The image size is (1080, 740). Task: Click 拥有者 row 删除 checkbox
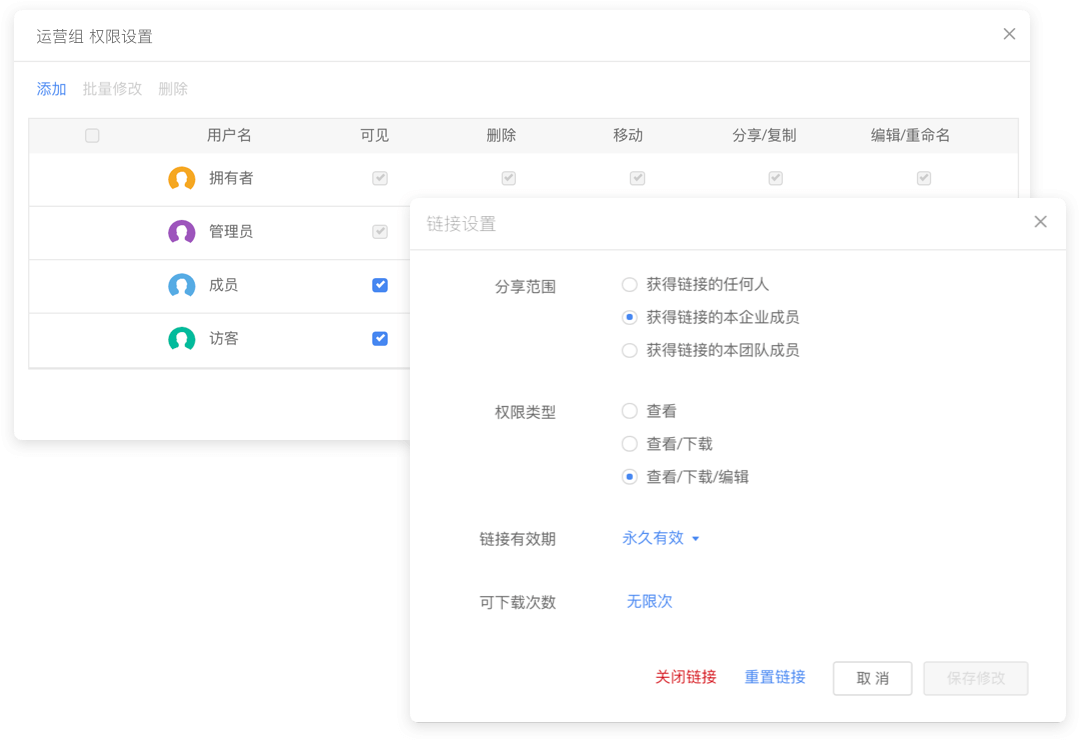tap(508, 178)
